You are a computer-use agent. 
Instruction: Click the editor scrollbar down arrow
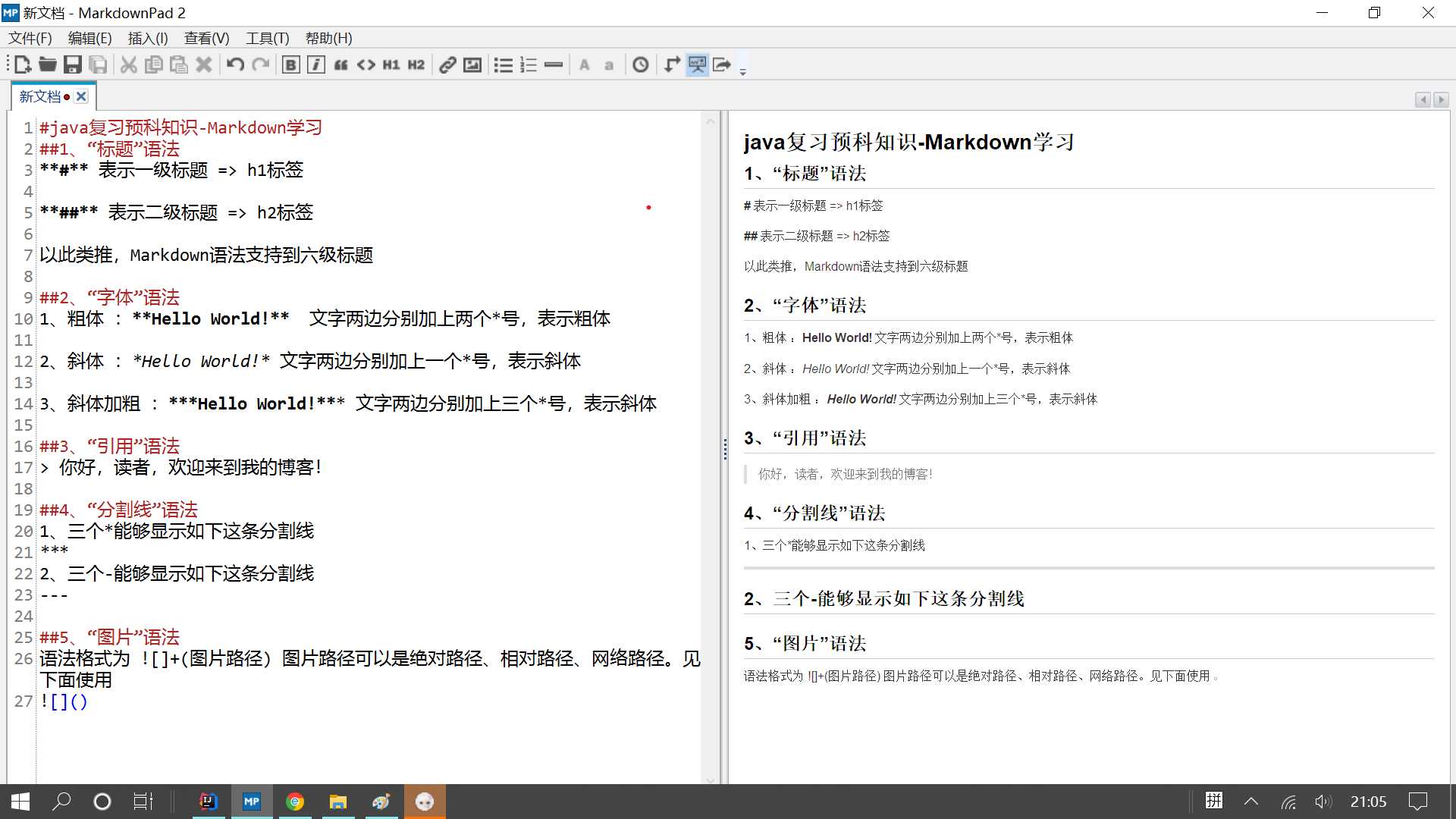[x=711, y=779]
